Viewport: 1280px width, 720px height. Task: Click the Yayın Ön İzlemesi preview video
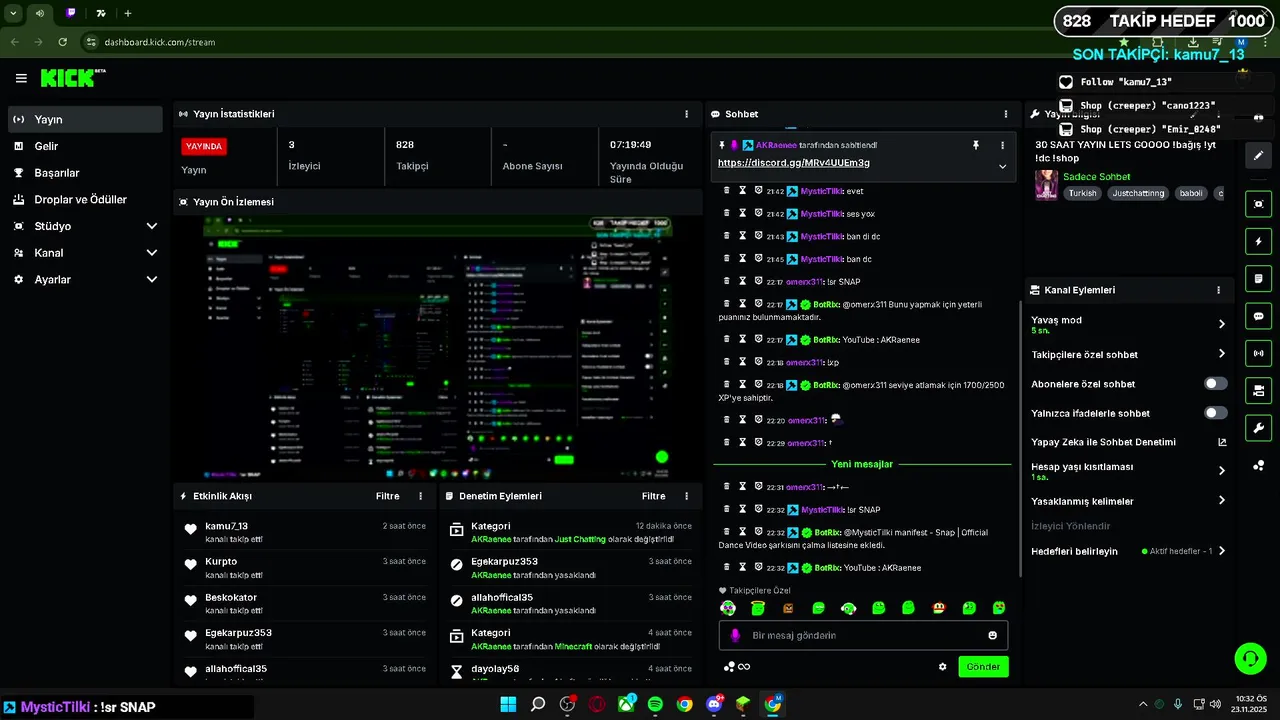click(x=438, y=347)
